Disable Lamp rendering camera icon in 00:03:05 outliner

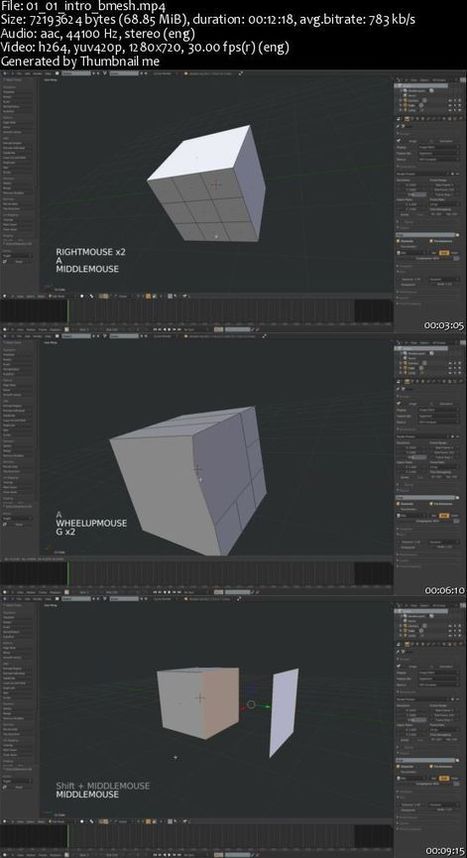460,110
